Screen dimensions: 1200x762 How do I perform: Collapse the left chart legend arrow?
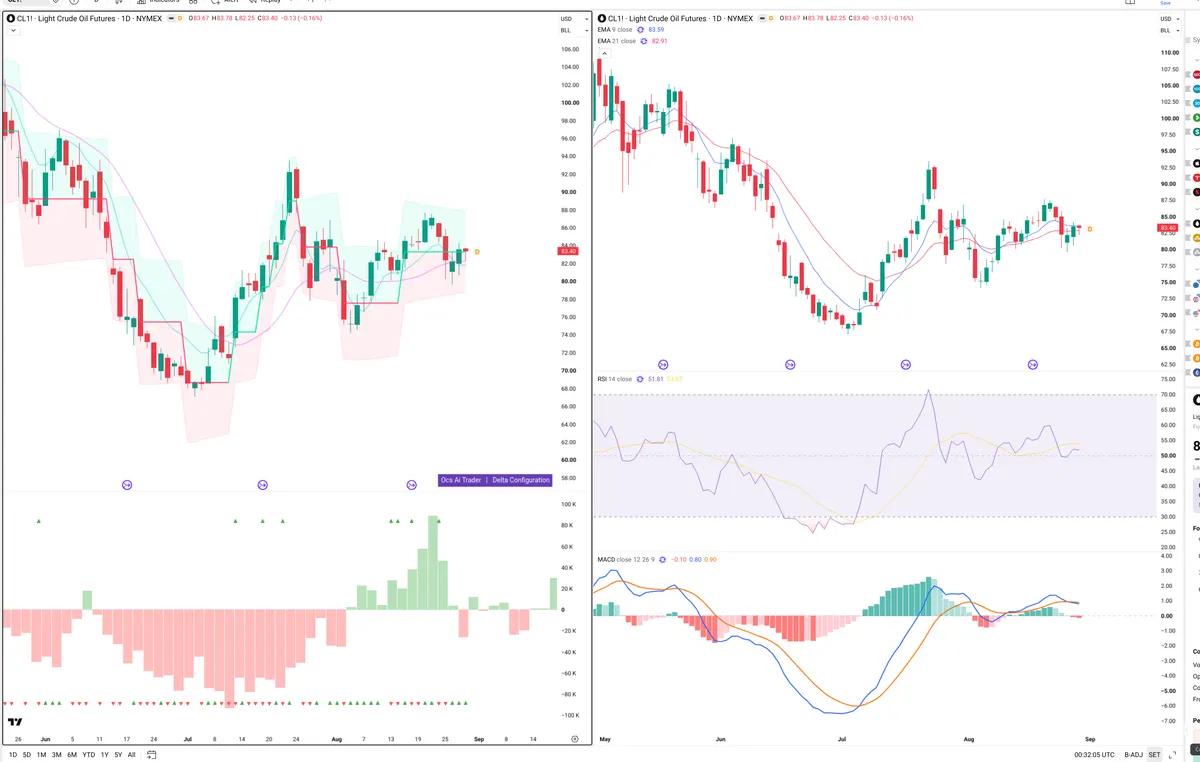point(13,31)
